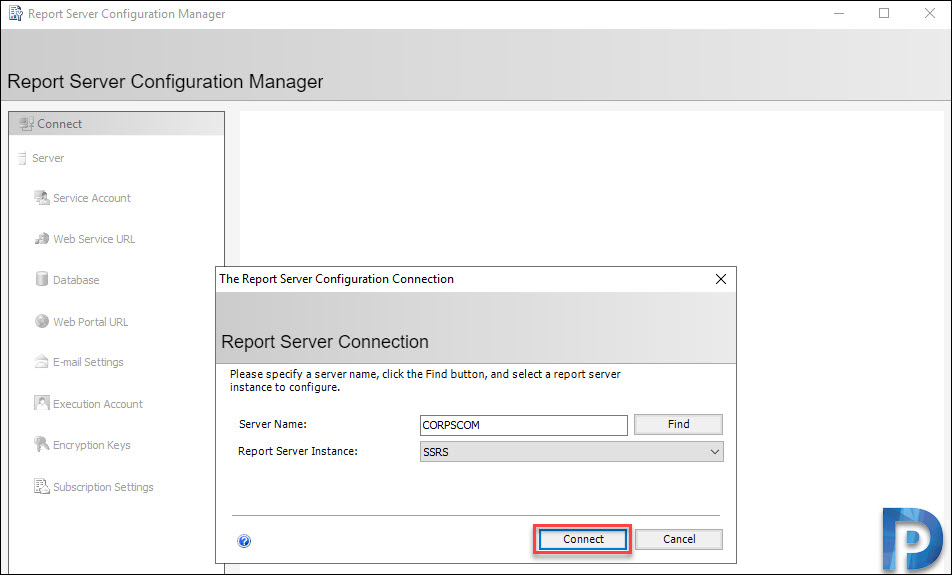Open the Report Server Instance dropdown

point(571,452)
